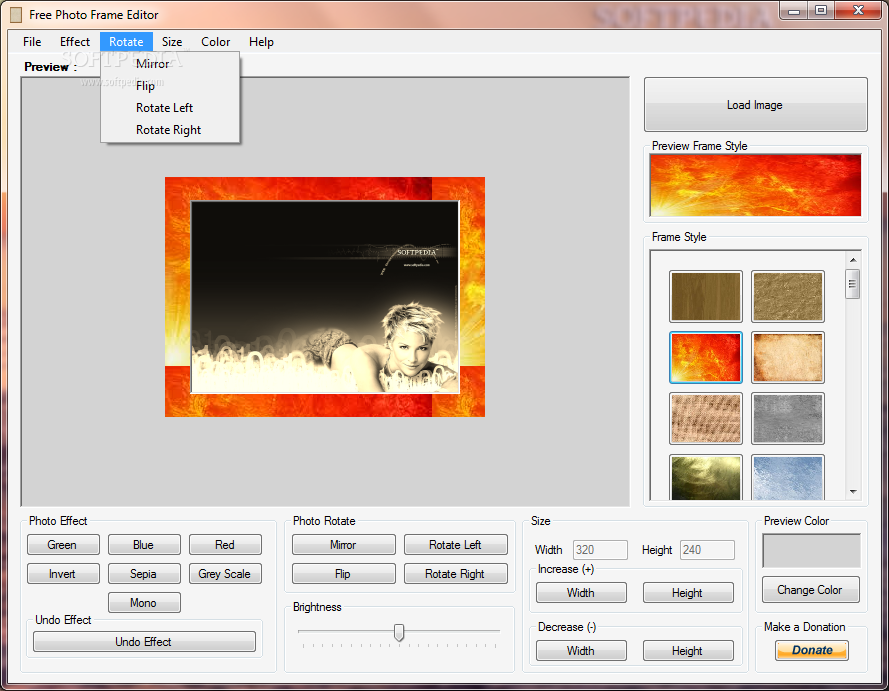Click the Load Image button
This screenshot has height=691, width=889.
[755, 105]
